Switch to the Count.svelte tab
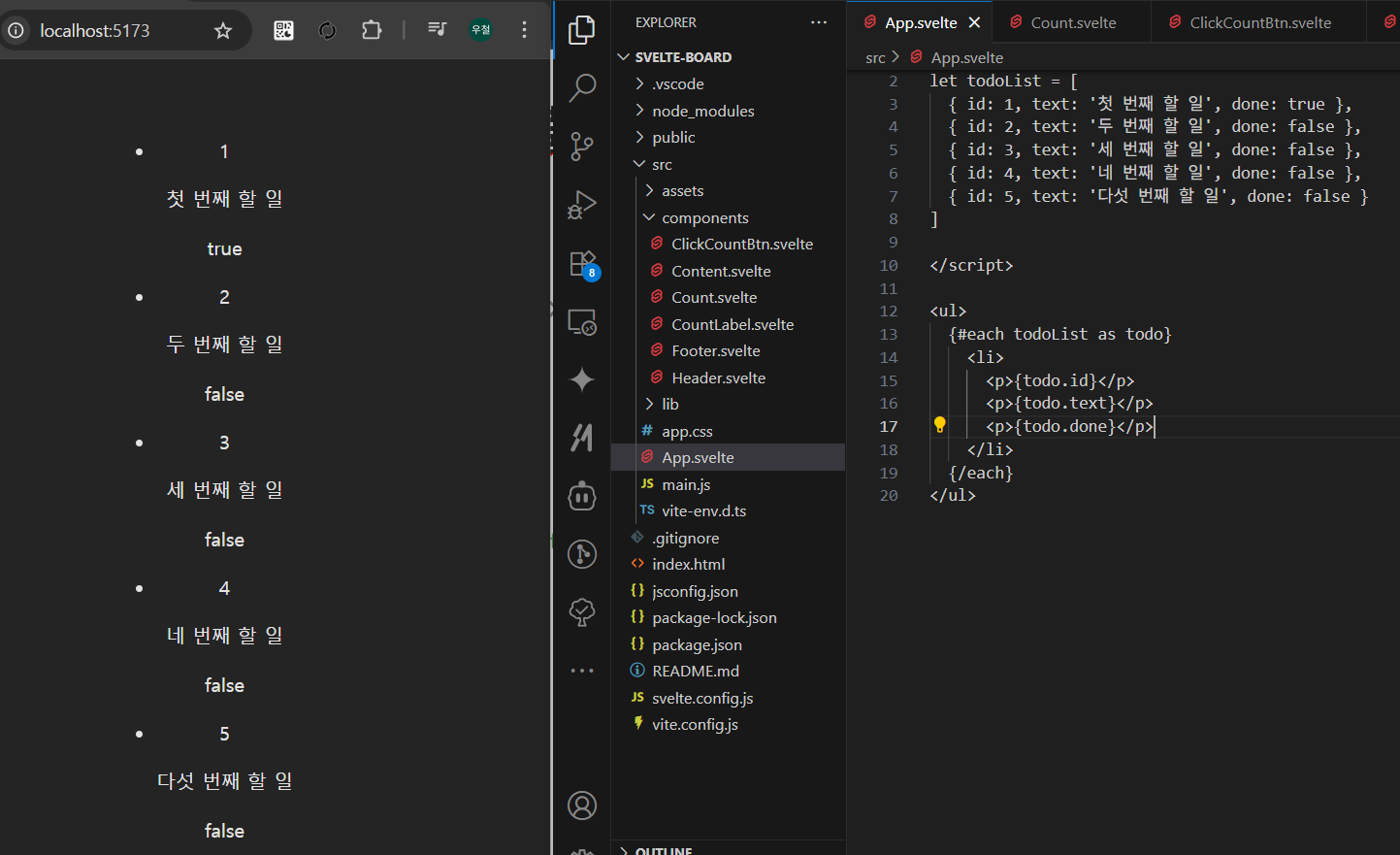This screenshot has height=855, width=1400. pos(1073,22)
